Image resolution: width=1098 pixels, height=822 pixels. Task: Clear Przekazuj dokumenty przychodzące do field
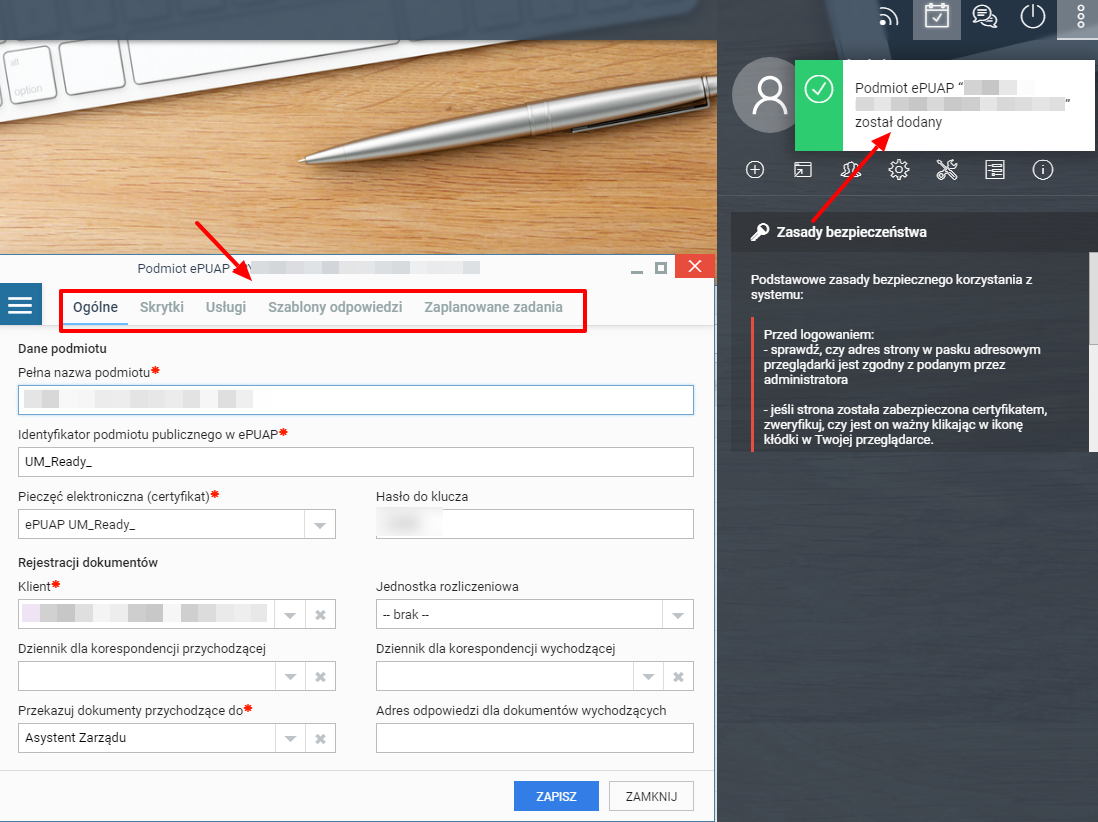[x=320, y=738]
